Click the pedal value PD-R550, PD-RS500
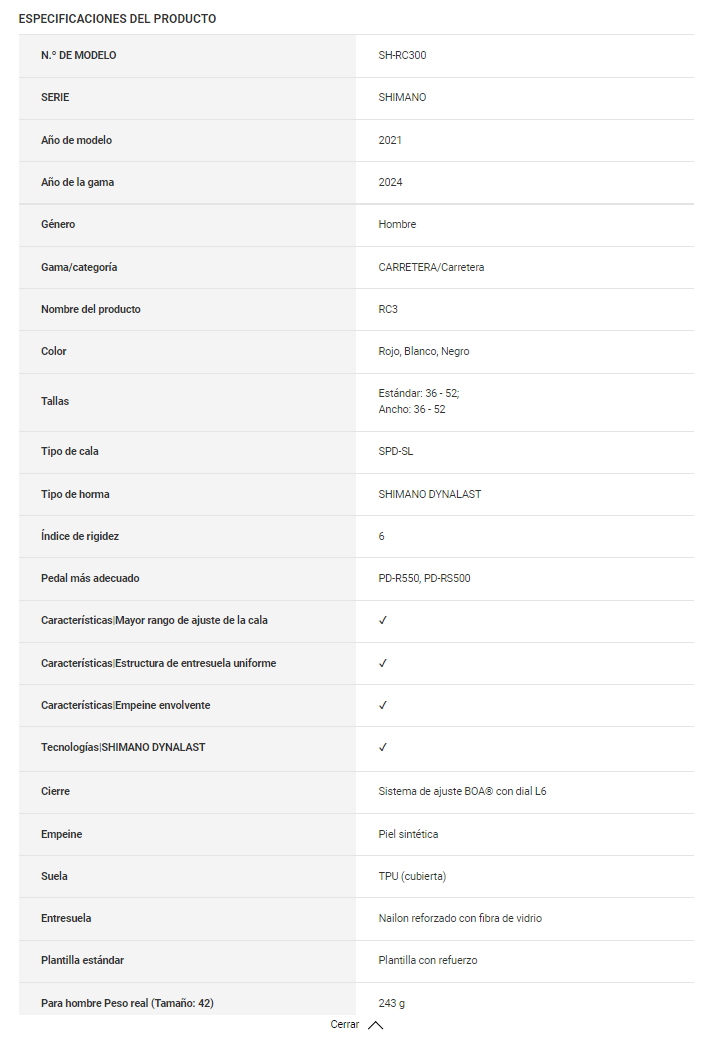This screenshot has height=1063, width=707. (x=424, y=578)
